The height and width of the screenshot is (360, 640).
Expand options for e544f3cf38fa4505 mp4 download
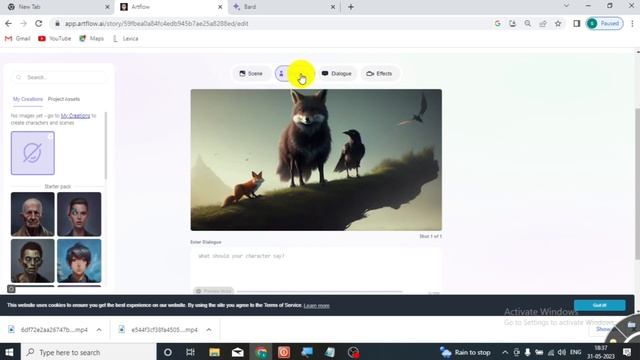pos(209,330)
